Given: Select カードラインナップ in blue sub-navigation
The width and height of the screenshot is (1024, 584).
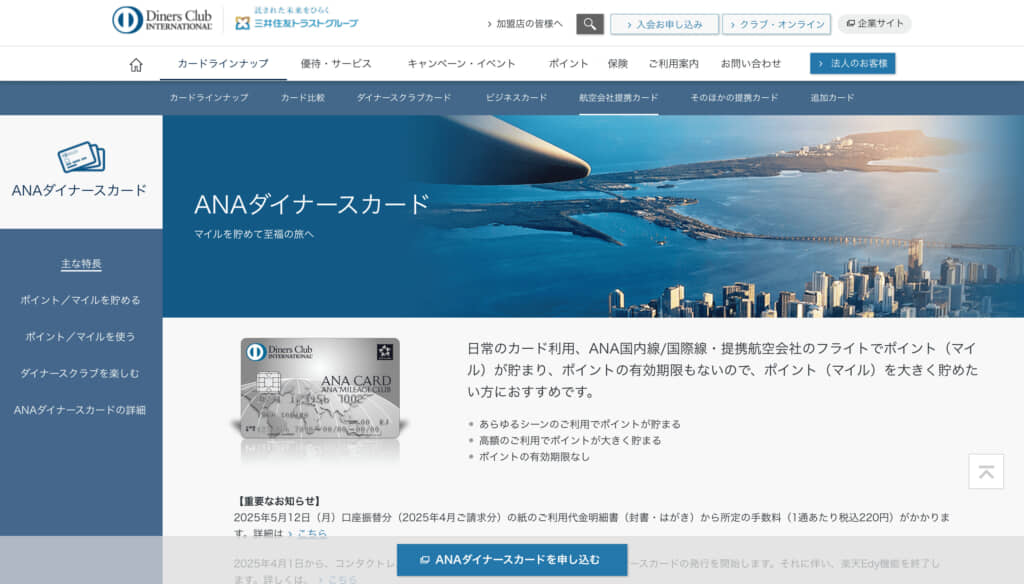Looking at the screenshot, I should pos(209,98).
